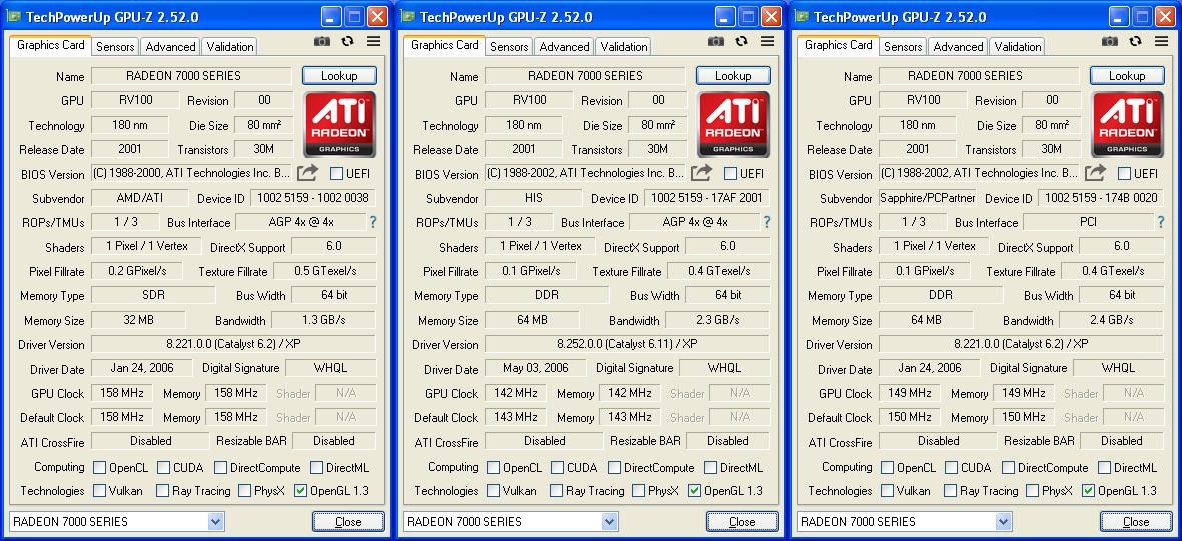Click the Device ID field reading 1002 5159 - 1002 0038
The height and width of the screenshot is (541, 1182).
(313, 198)
